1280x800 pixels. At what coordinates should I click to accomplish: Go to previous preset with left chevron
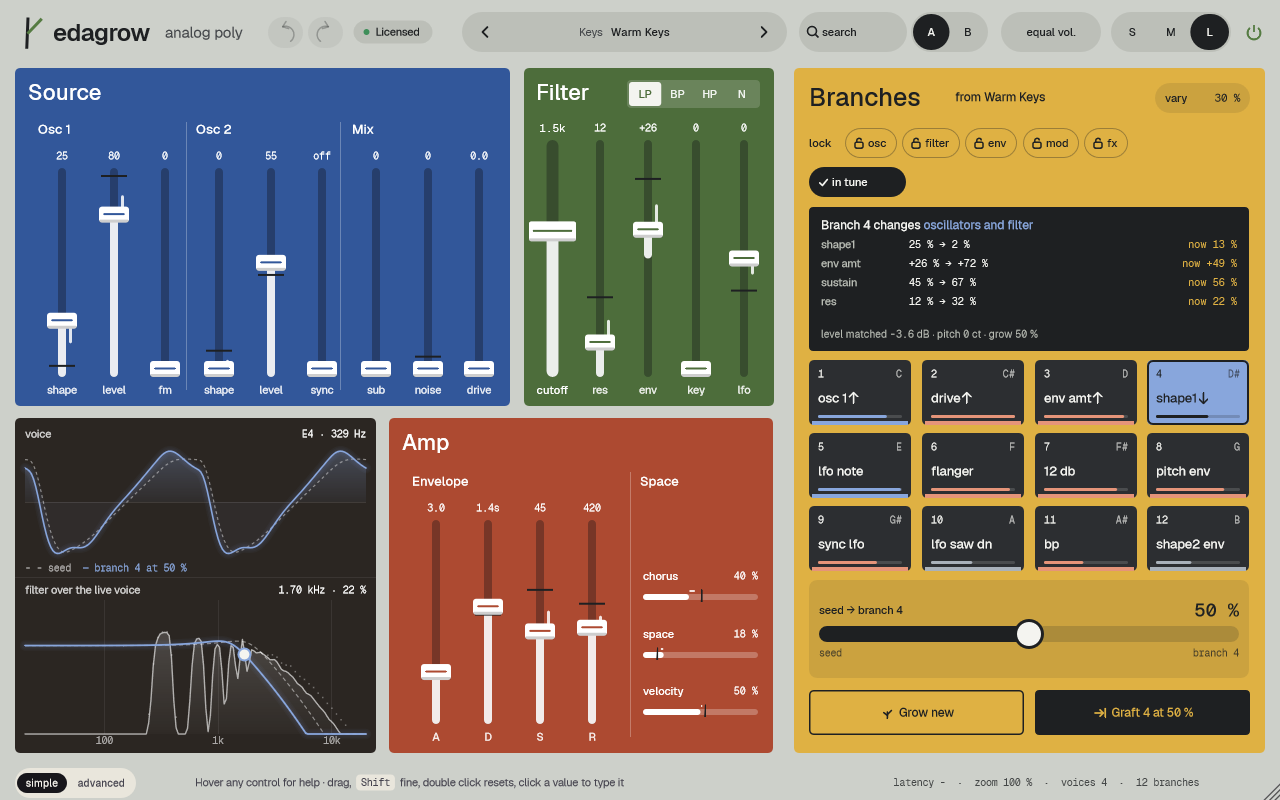click(485, 32)
